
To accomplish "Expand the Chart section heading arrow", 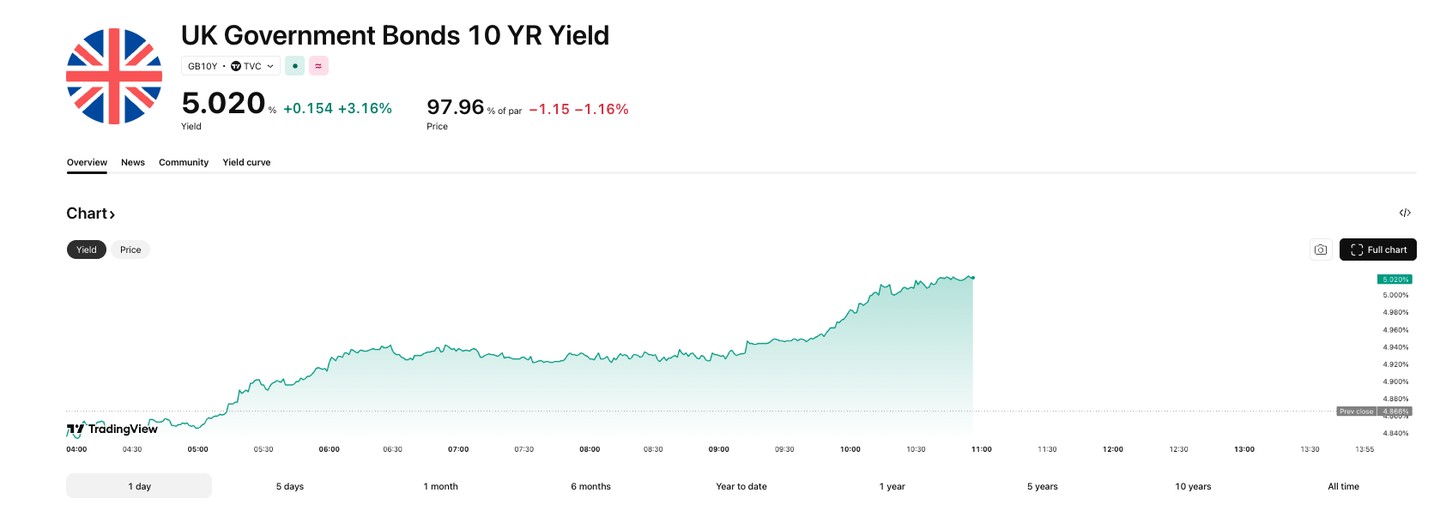I will [112, 214].
